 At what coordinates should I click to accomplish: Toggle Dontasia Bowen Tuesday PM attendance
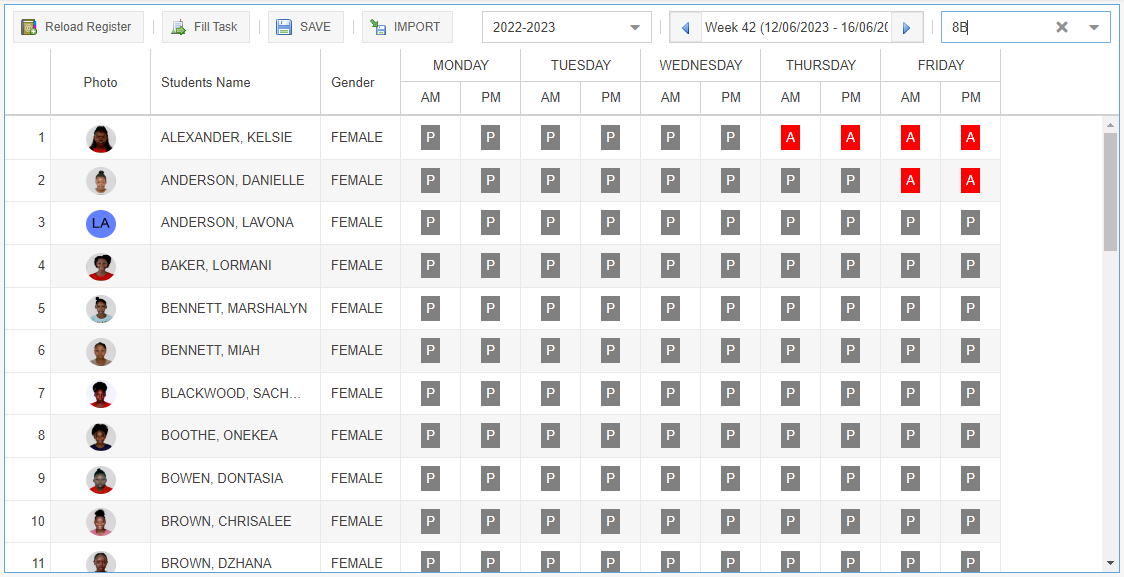[611, 479]
